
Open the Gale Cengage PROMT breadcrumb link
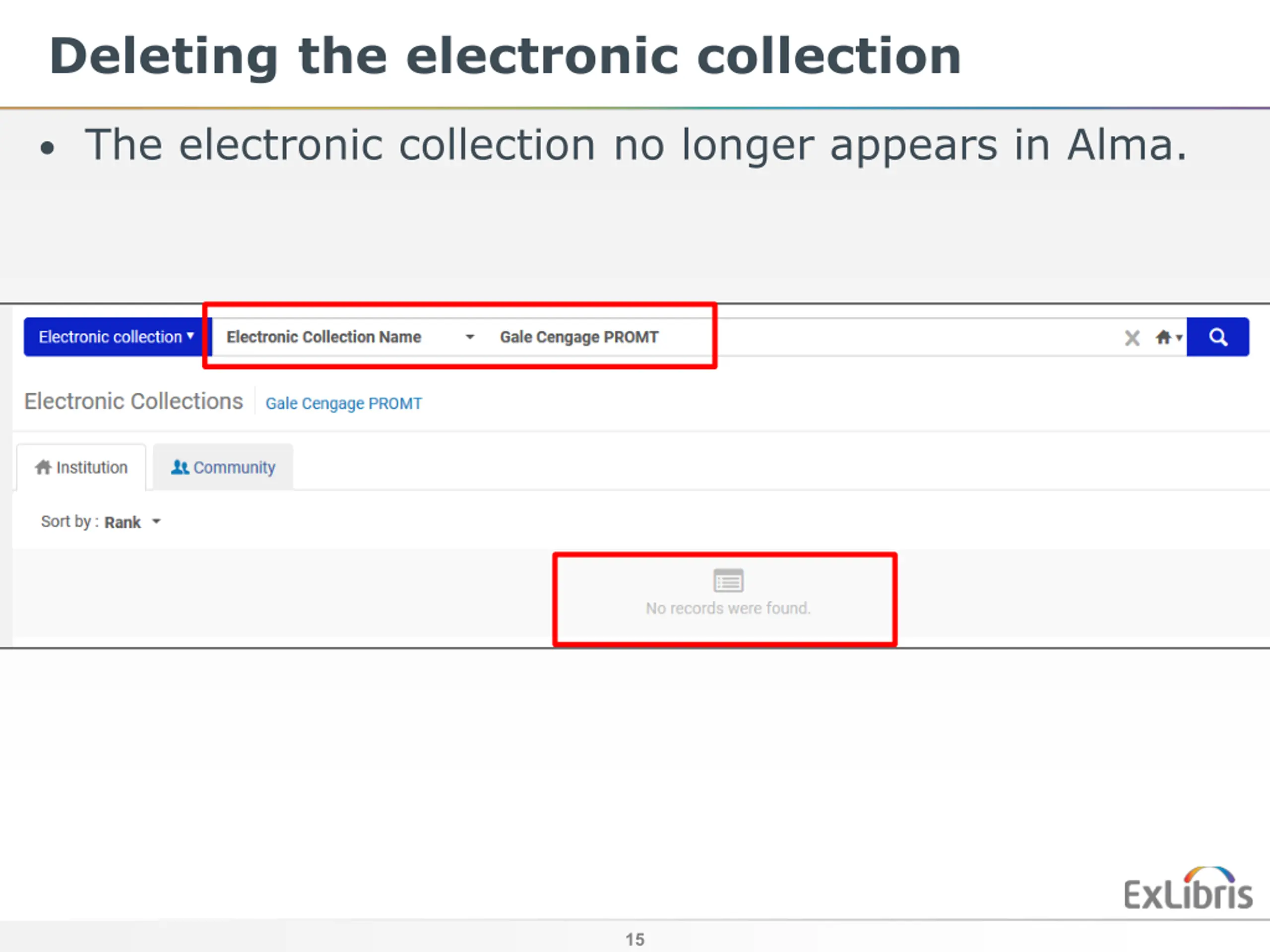pos(343,404)
